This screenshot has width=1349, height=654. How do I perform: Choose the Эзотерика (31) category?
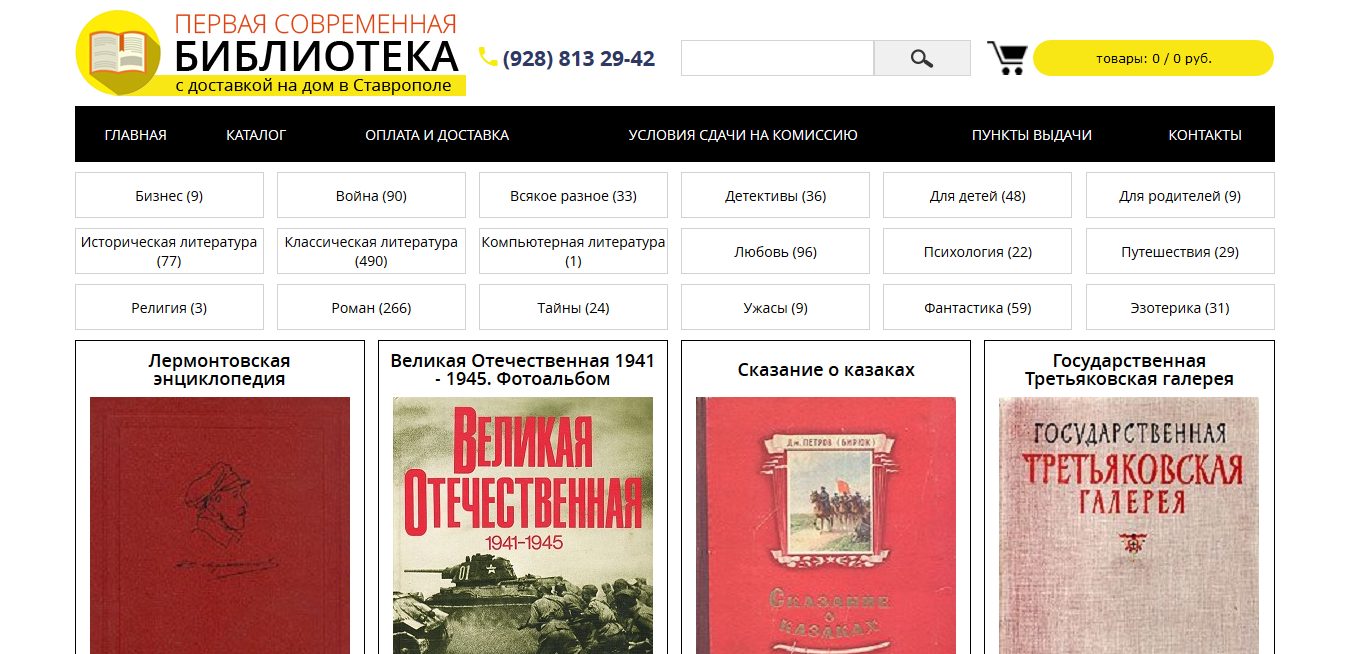point(1180,307)
